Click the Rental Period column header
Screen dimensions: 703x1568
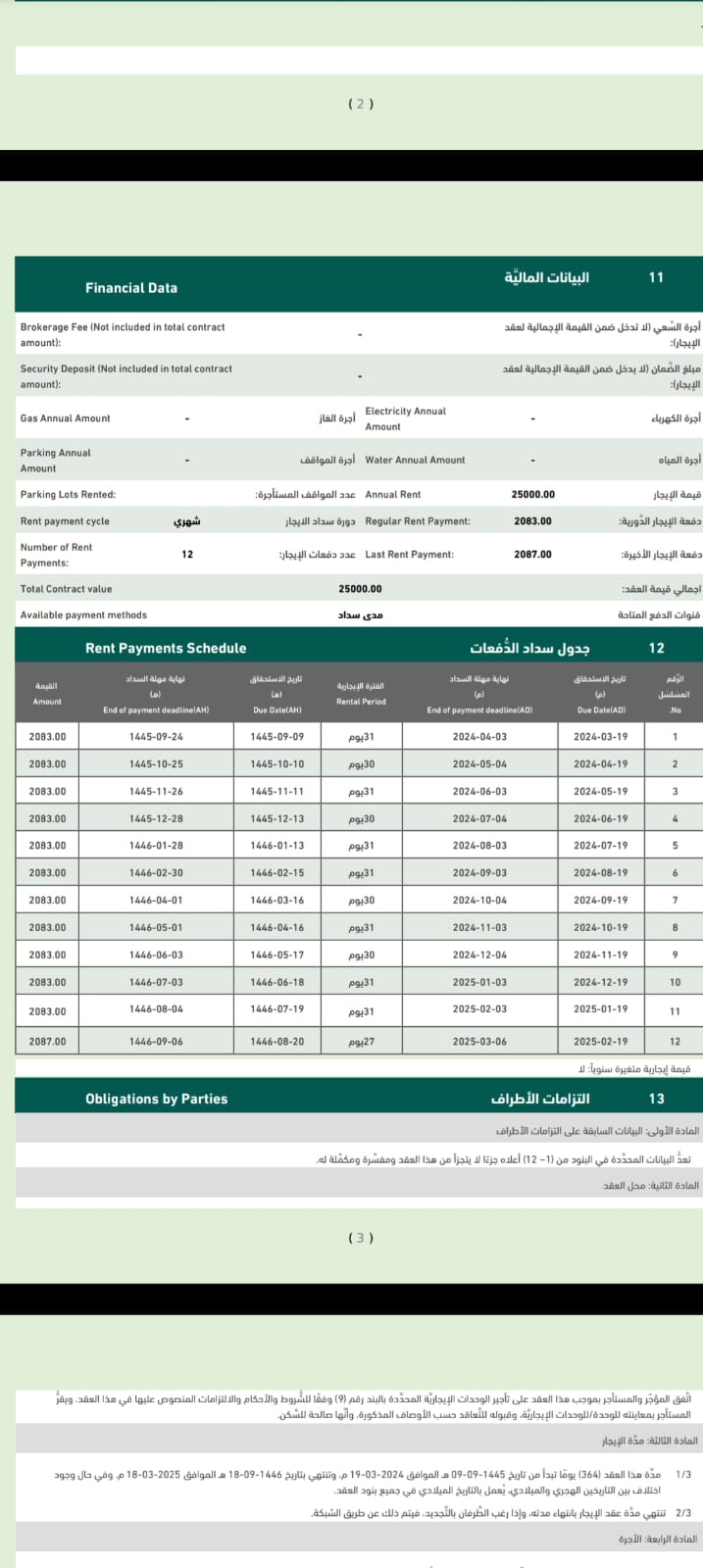point(361,695)
